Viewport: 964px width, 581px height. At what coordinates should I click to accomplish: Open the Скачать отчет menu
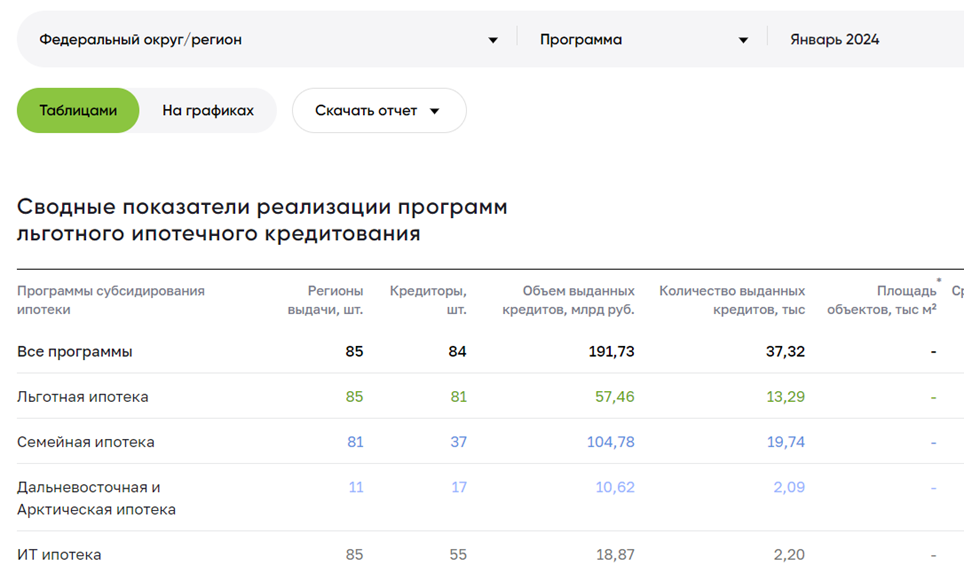[379, 111]
